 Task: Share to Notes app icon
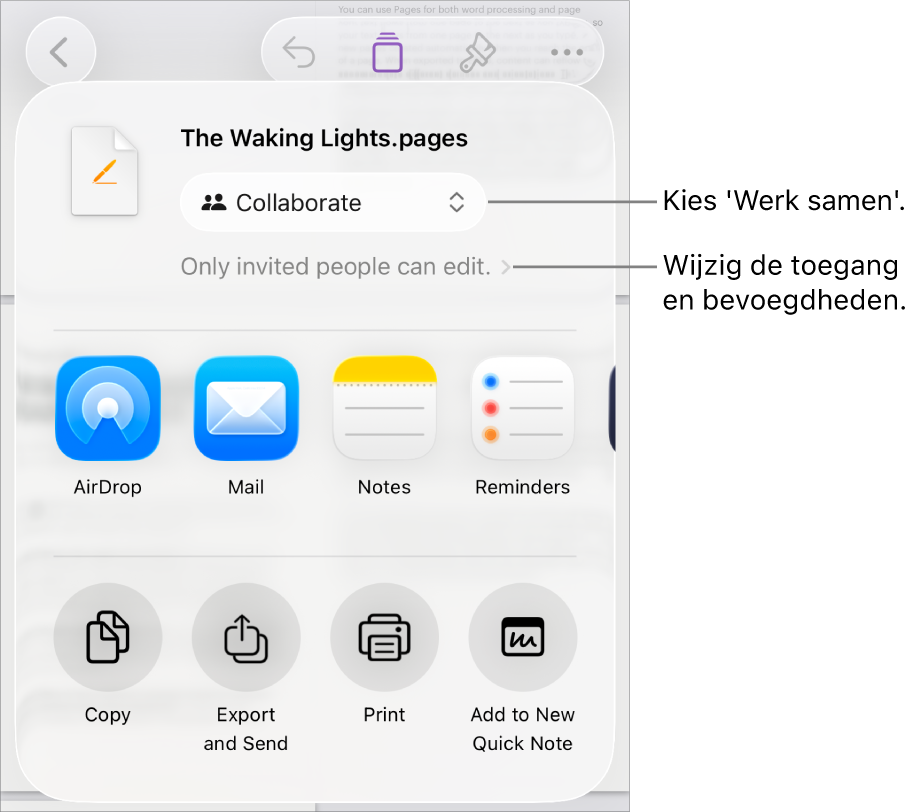click(x=384, y=408)
